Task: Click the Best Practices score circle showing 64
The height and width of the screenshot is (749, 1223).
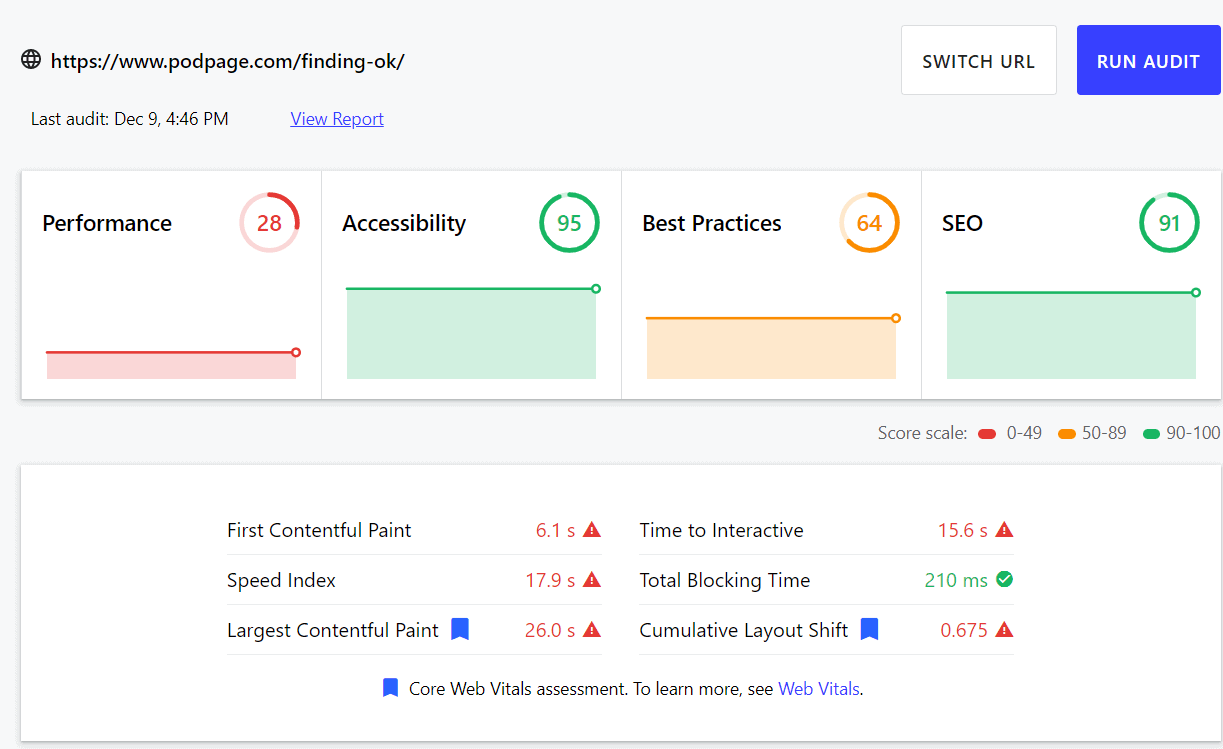Action: 869,222
